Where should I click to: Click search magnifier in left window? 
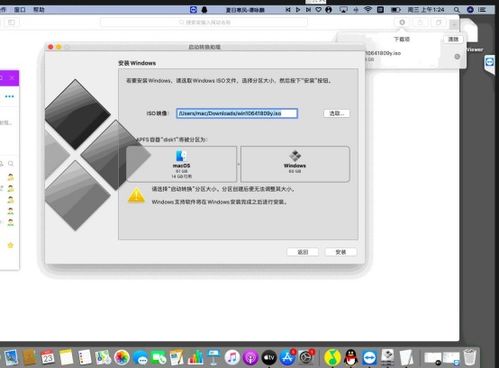click(x=11, y=164)
